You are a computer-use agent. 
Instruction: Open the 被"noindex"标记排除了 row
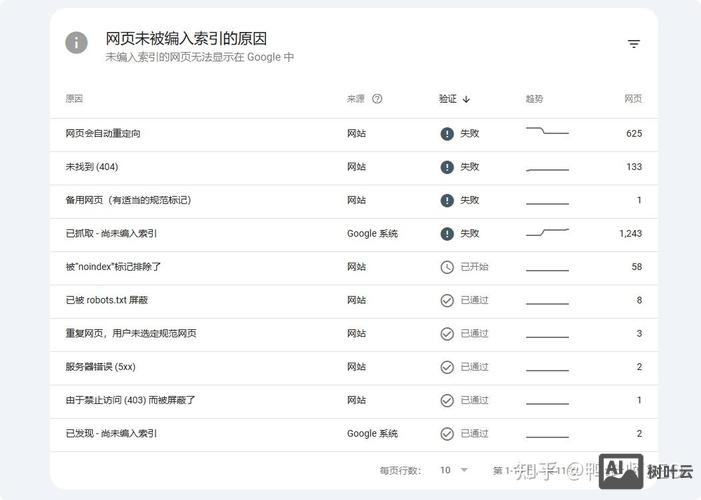[x=354, y=268]
